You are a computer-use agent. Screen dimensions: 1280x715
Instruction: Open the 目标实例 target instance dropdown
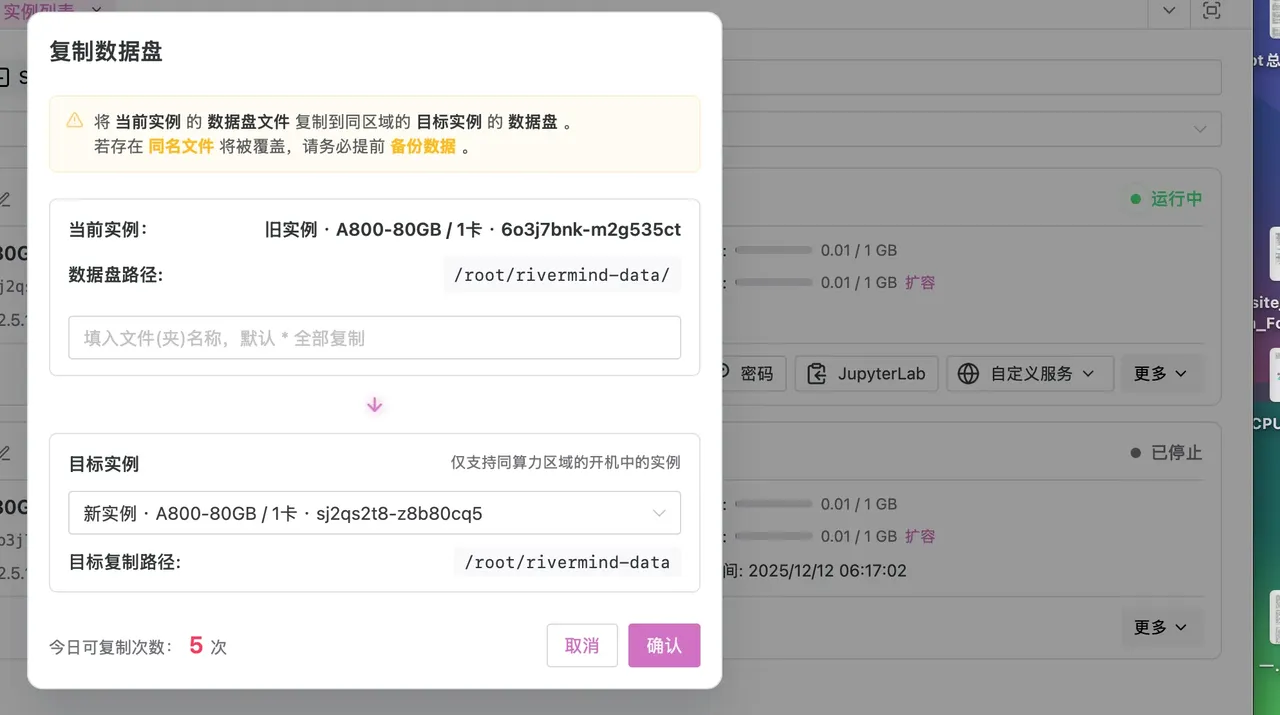[x=374, y=513]
